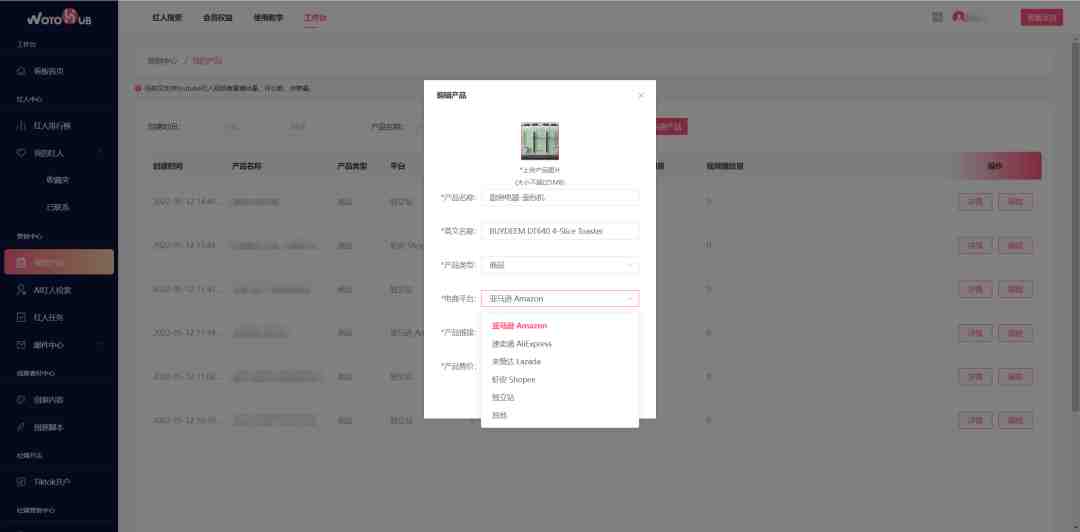
Task: Click the 2022-05-12 13:44 timestamp cell
Action: 185,245
